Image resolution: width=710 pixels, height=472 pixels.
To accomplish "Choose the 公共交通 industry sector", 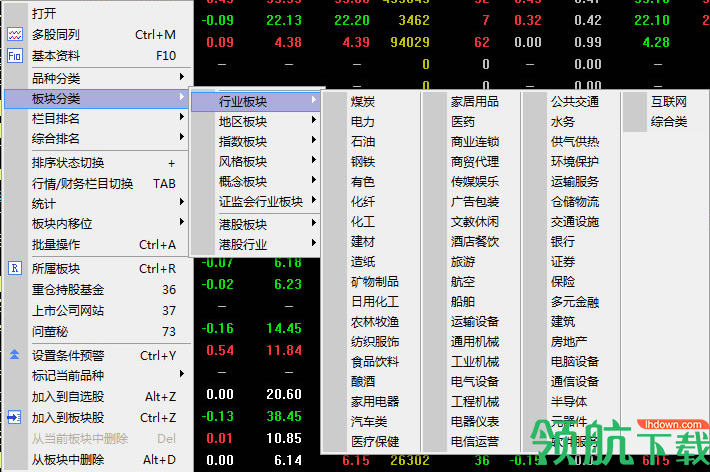I will pyautogui.click(x=575, y=101).
